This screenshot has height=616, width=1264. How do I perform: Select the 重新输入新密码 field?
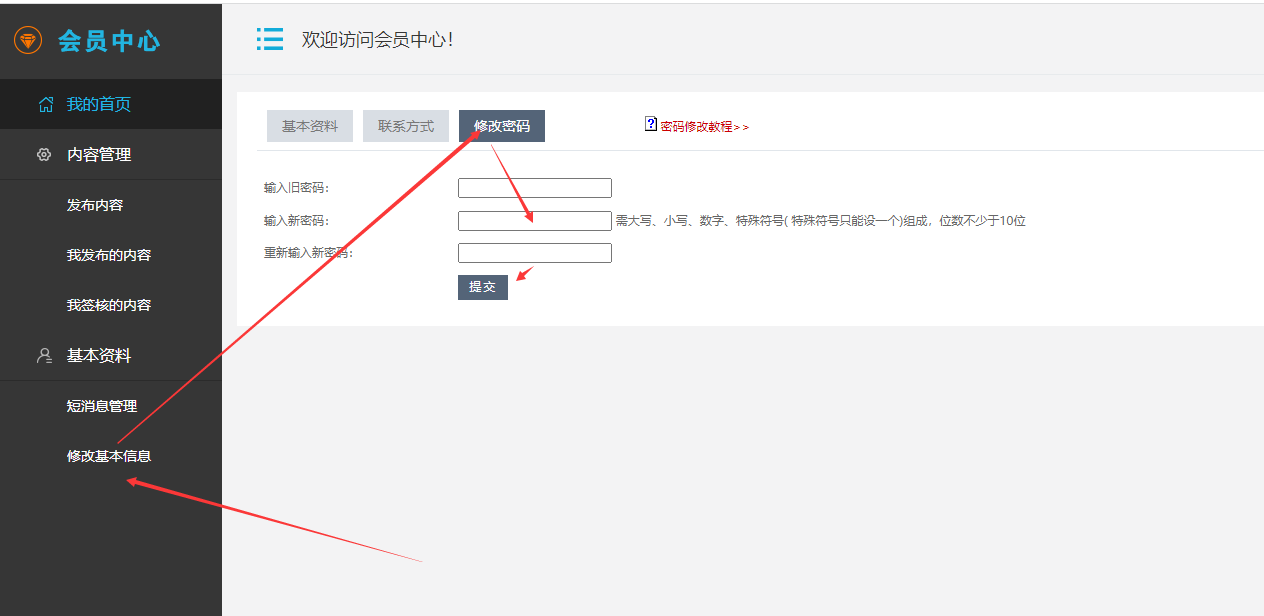click(534, 253)
